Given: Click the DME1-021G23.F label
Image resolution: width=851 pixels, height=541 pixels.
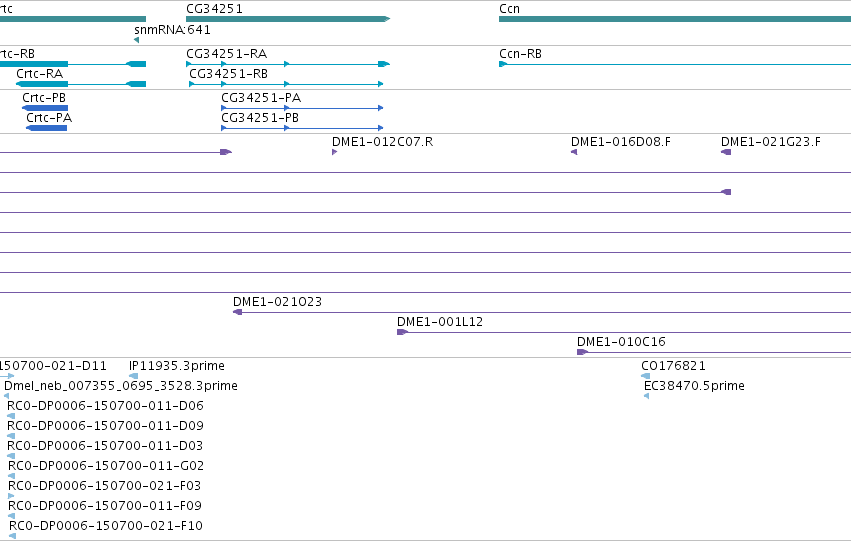Looking at the screenshot, I should pos(771,142).
